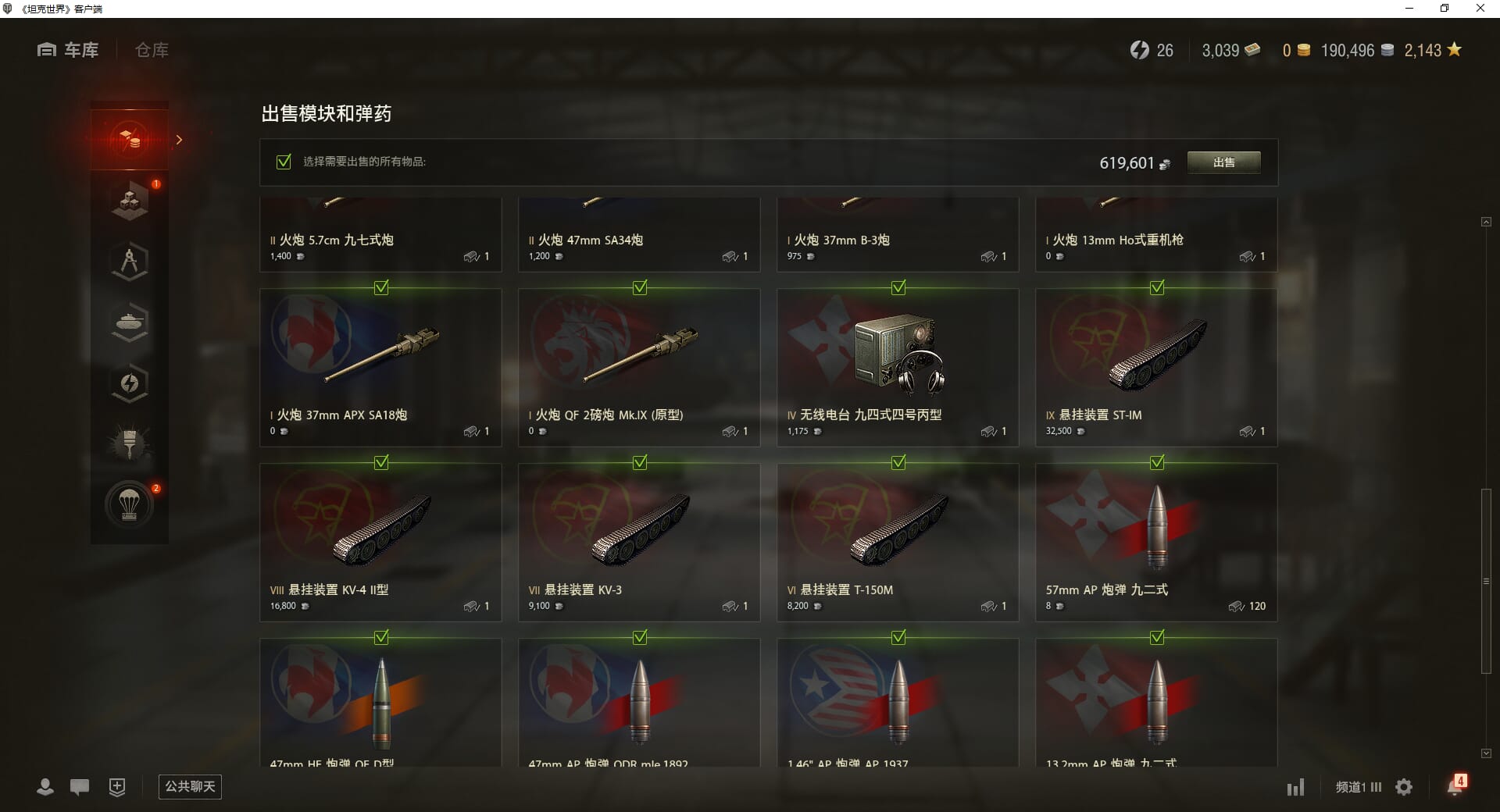Click the scrollbar down arrow
Viewport: 1500px width, 812px height.
(1486, 753)
